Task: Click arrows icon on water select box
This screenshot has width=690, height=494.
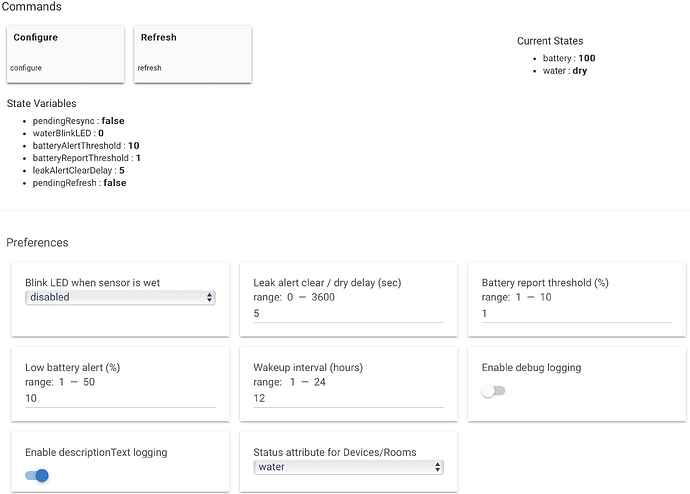Action: (x=437, y=467)
